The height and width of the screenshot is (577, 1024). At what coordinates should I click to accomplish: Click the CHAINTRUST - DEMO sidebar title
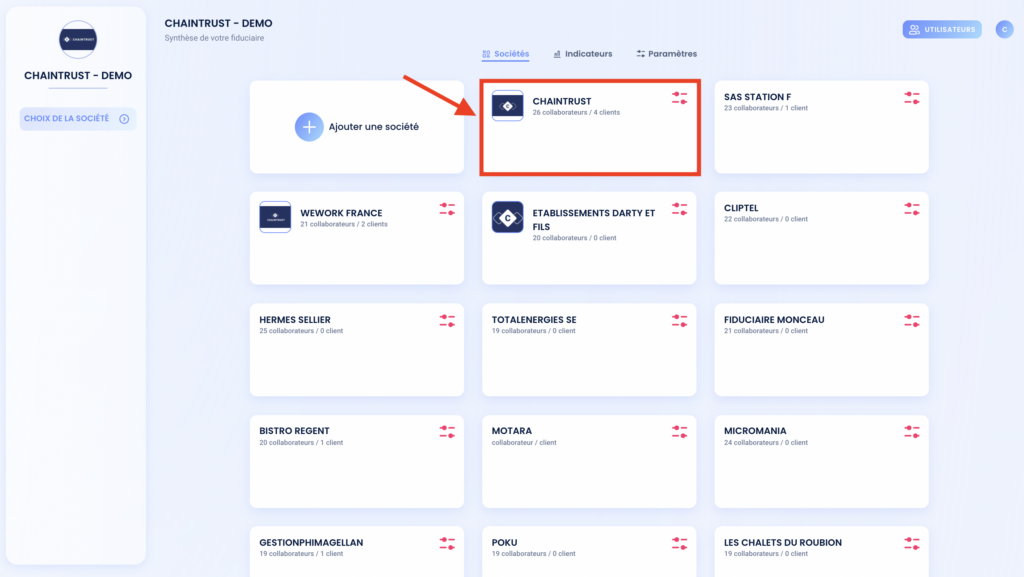78,76
